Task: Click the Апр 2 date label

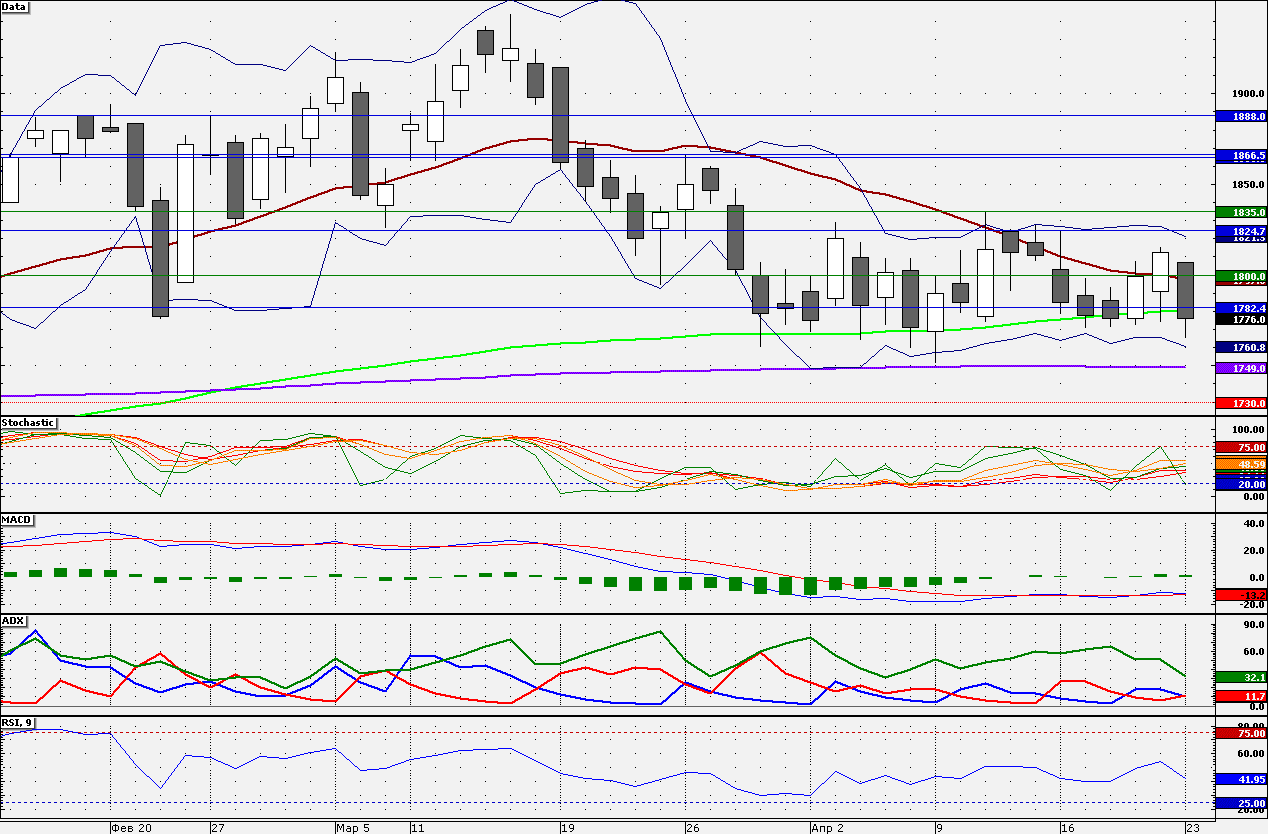Action: pyautogui.click(x=827, y=828)
